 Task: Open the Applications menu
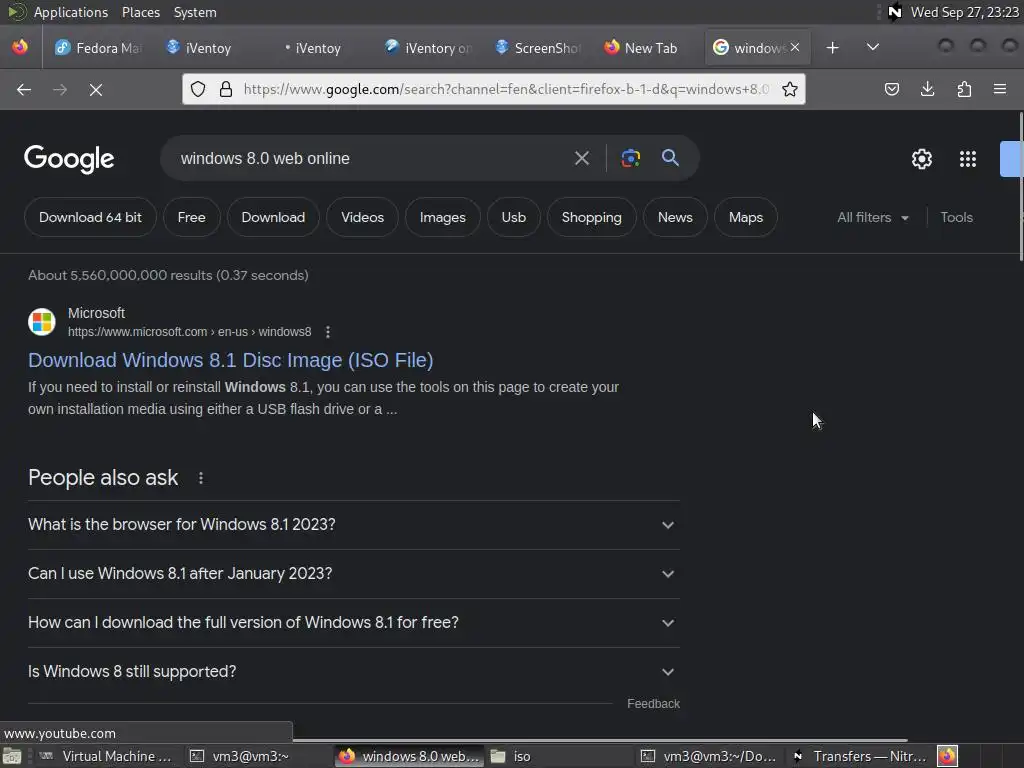(x=71, y=12)
